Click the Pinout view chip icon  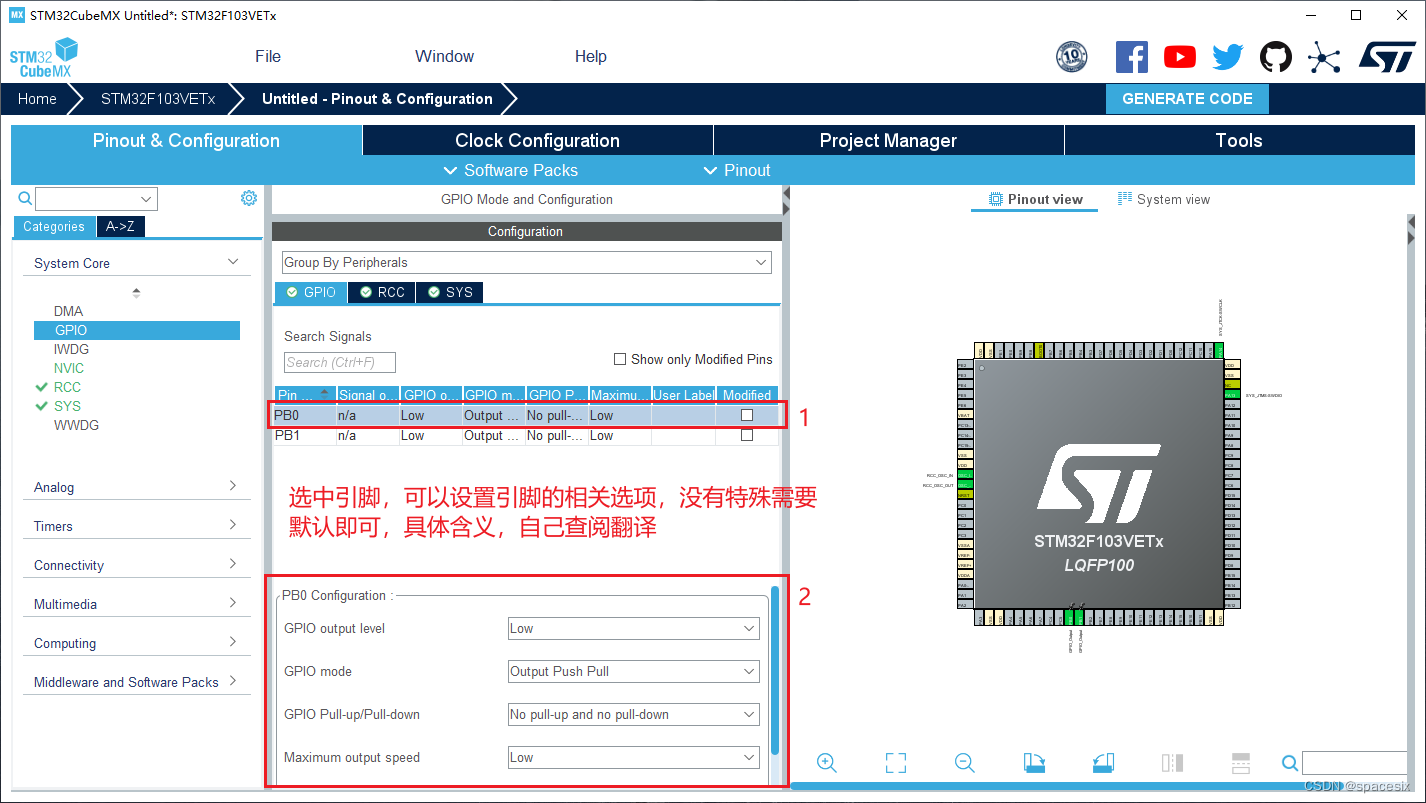click(x=995, y=199)
